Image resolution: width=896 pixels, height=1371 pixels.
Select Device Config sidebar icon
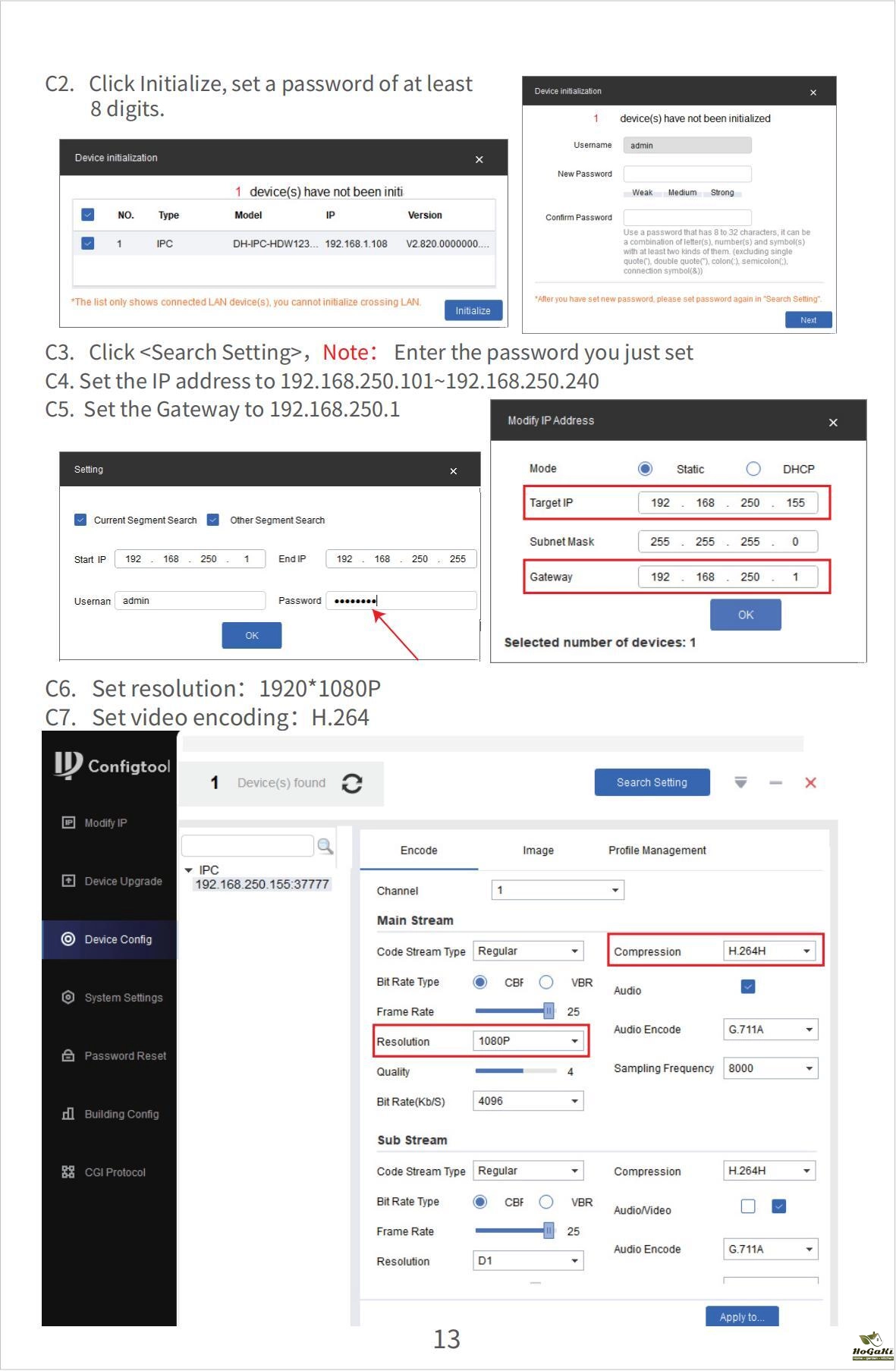tap(68, 939)
